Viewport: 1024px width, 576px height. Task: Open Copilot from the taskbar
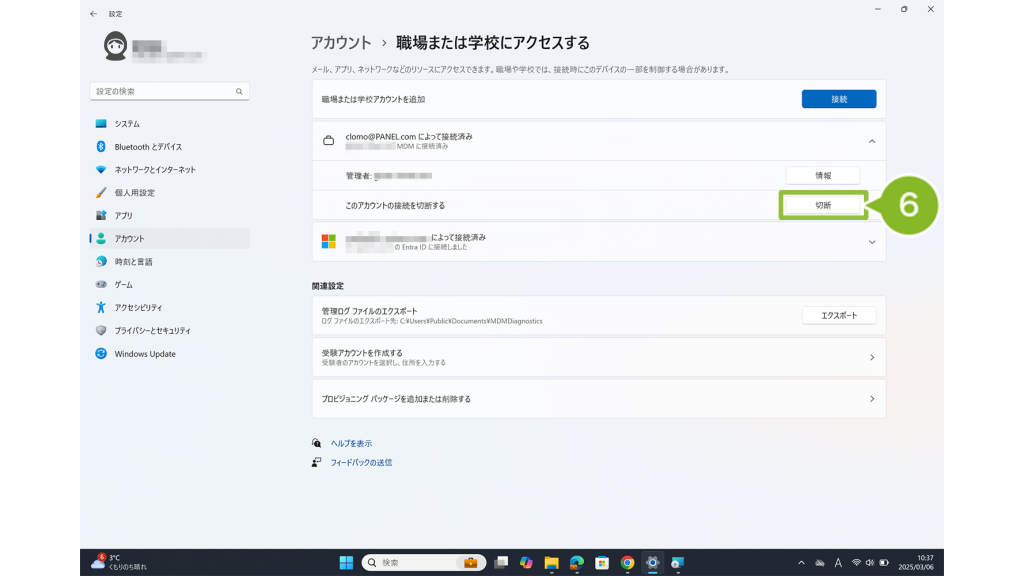click(x=526, y=562)
